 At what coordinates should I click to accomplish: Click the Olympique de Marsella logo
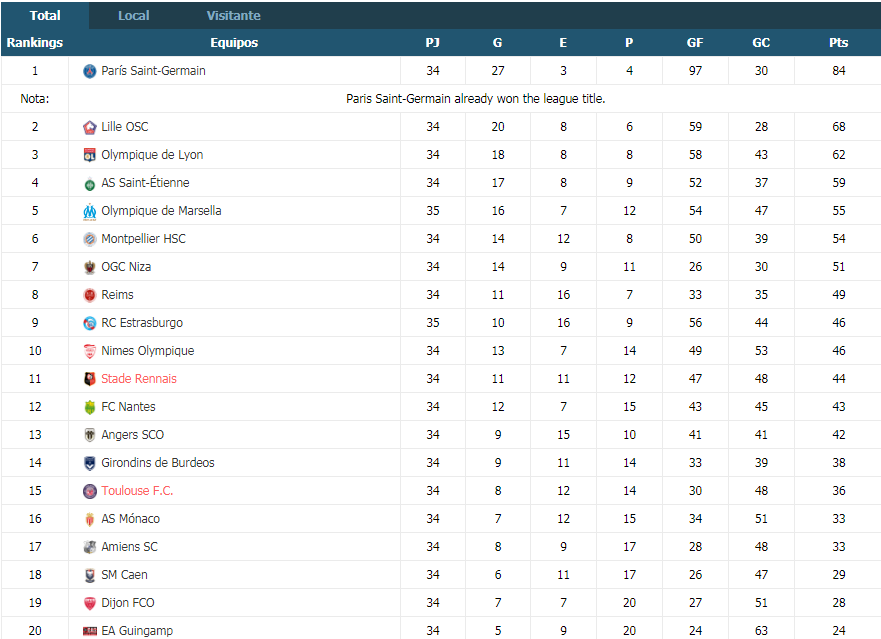pos(89,211)
